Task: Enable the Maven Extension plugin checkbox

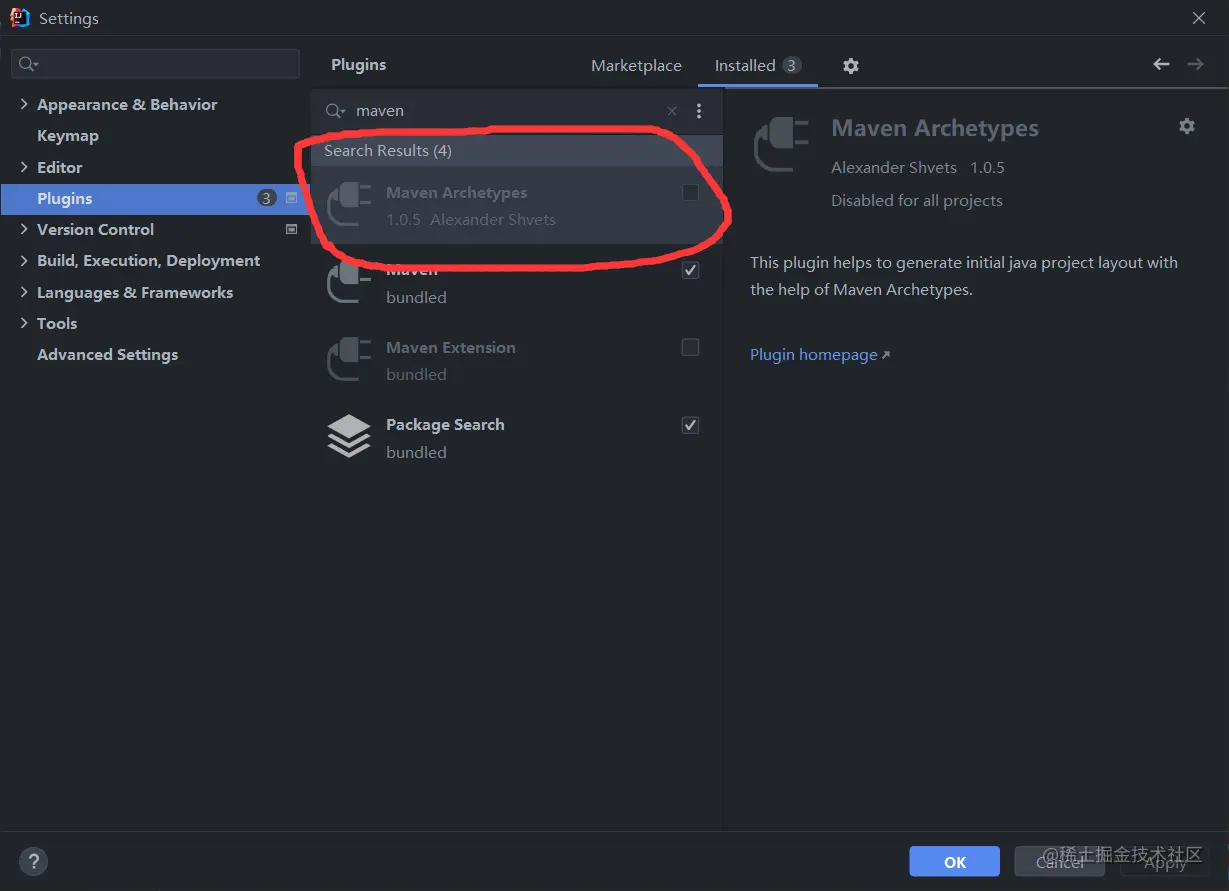Action: click(690, 347)
